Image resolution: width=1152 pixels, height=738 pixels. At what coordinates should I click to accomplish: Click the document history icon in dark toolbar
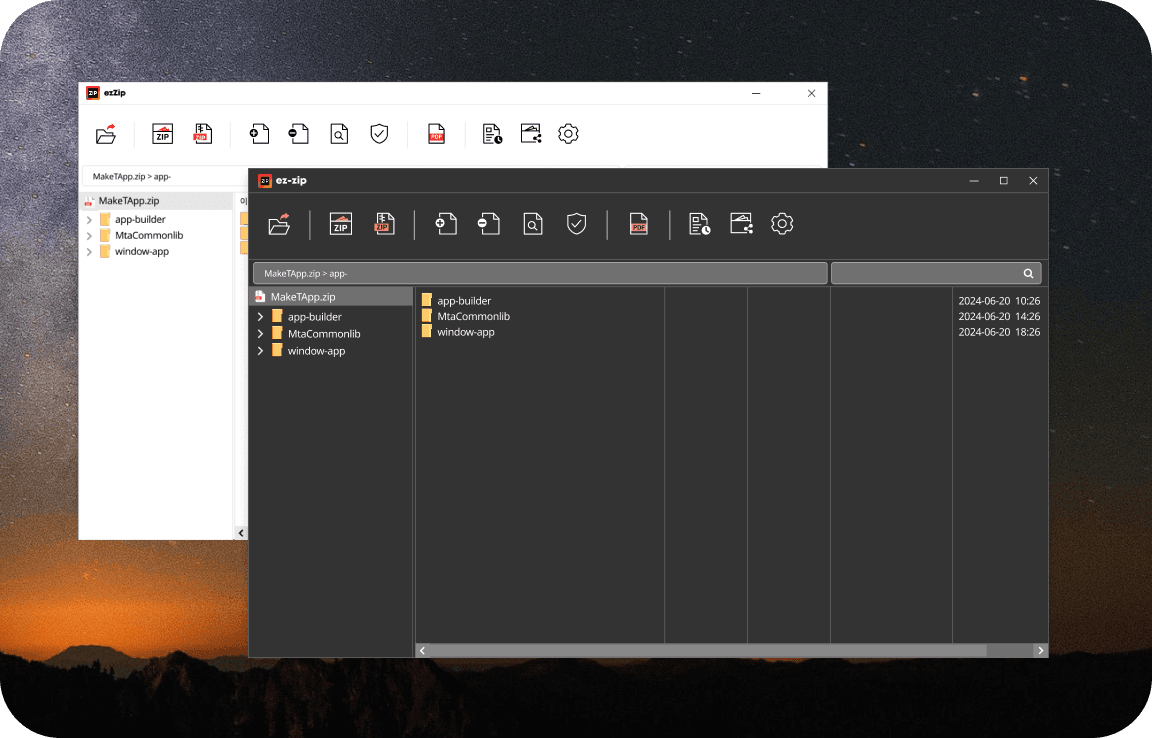699,223
